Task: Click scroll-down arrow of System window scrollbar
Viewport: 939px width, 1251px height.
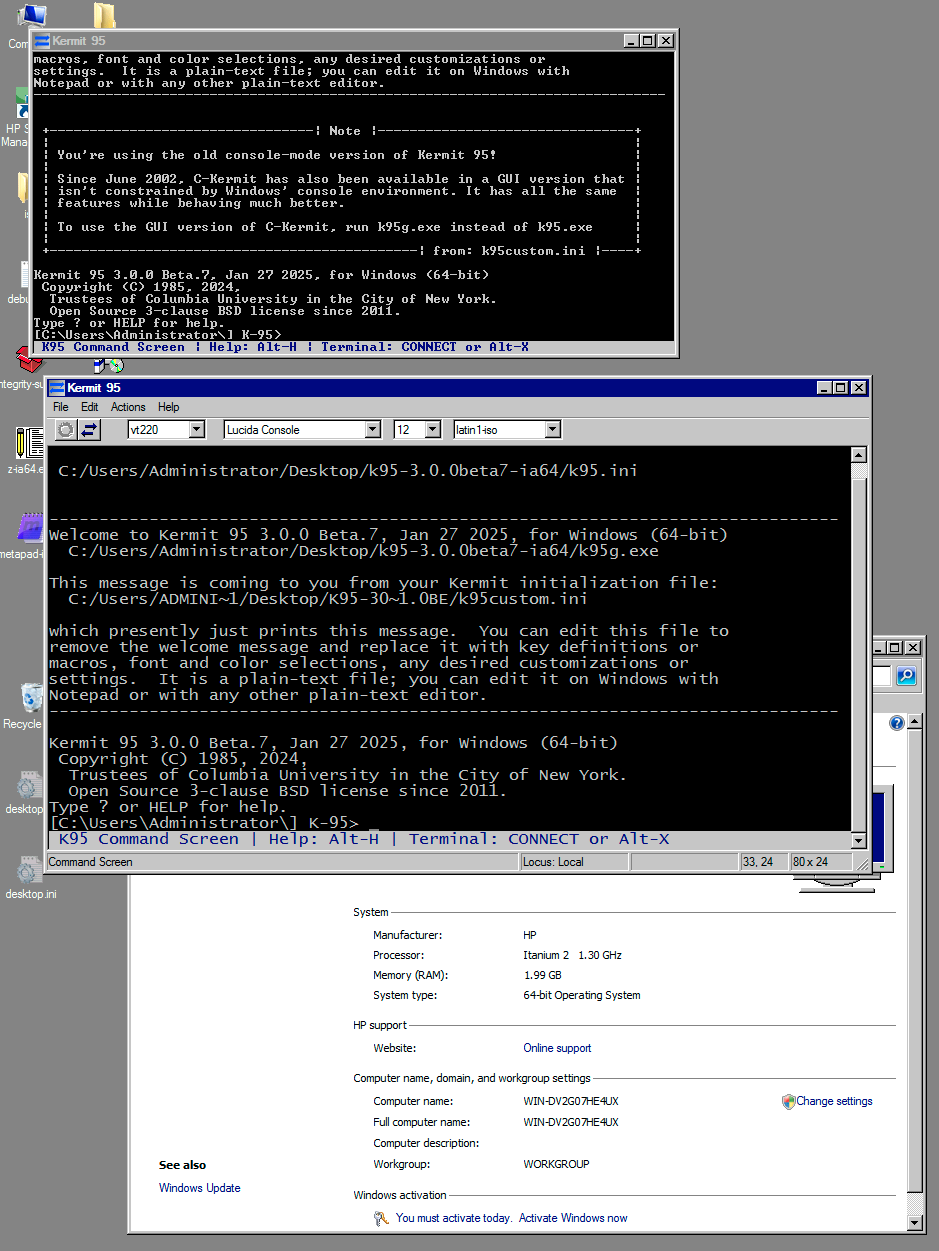Action: tap(913, 1222)
